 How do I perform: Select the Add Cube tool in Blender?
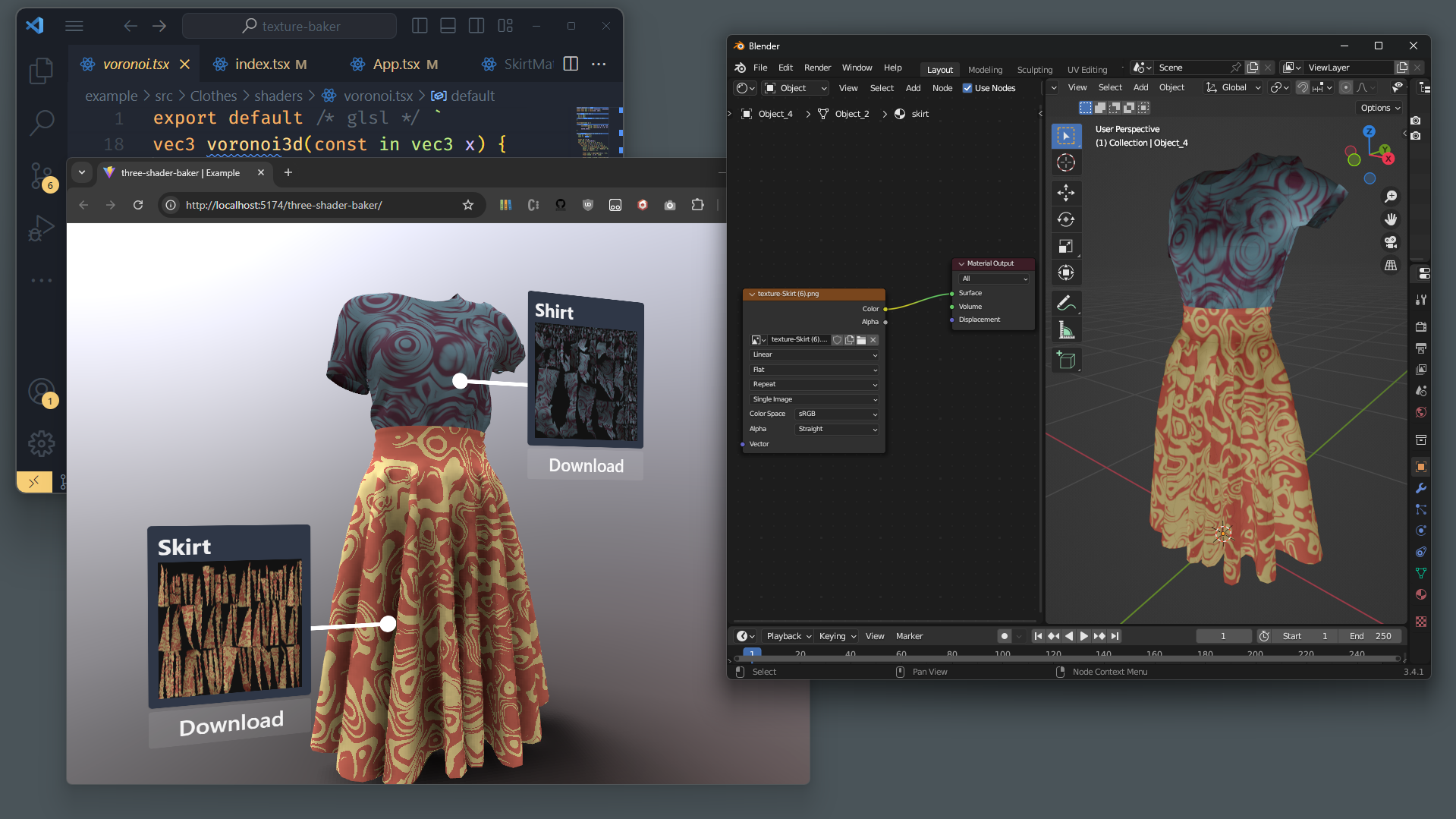[x=1066, y=360]
